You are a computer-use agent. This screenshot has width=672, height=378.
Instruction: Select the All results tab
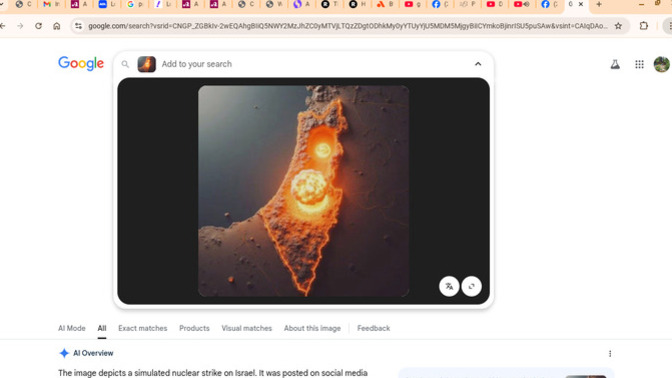pos(102,328)
